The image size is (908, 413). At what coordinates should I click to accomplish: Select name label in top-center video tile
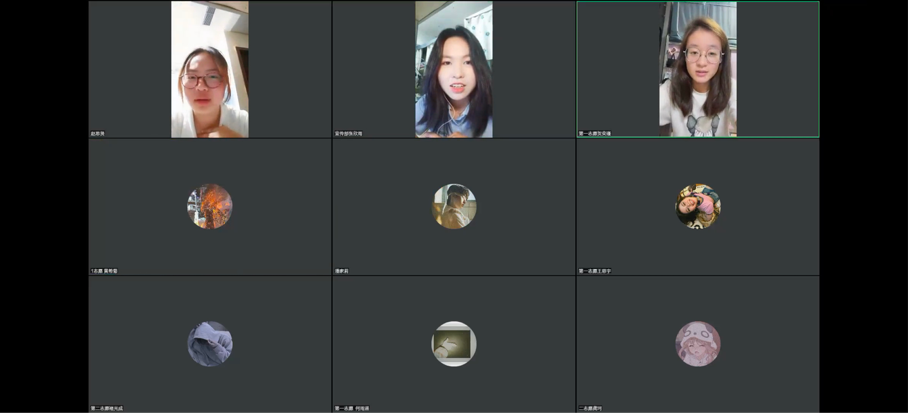[x=349, y=133]
